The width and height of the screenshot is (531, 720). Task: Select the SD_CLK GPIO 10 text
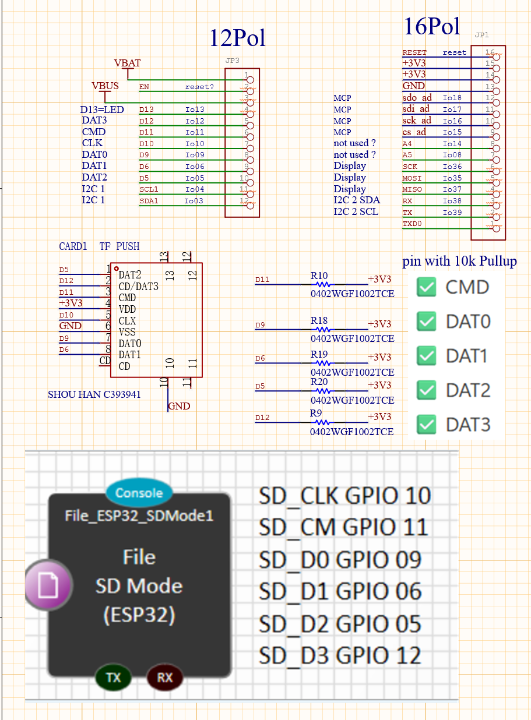click(345, 496)
